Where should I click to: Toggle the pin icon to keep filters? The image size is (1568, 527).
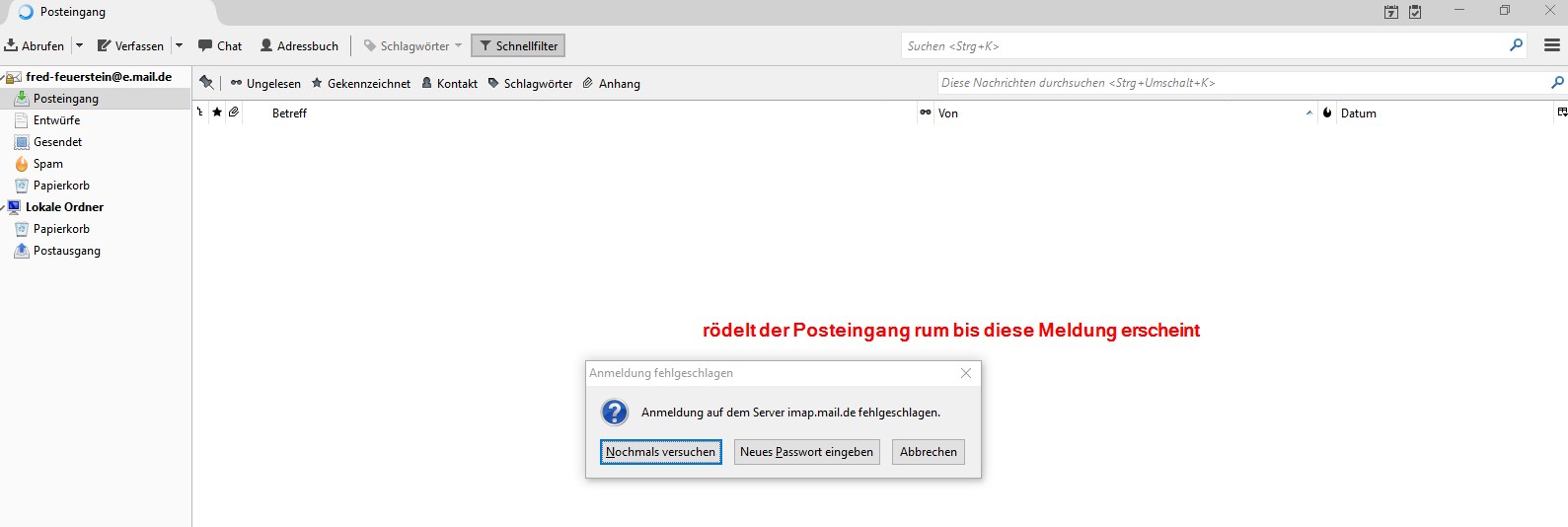coord(206,83)
